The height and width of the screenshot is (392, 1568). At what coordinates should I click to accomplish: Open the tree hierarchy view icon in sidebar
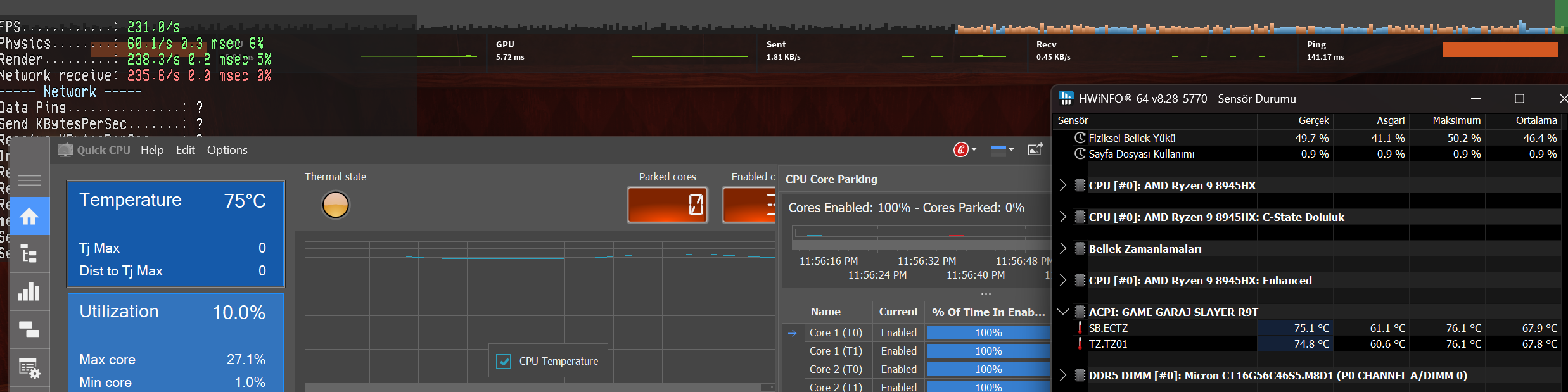(29, 254)
